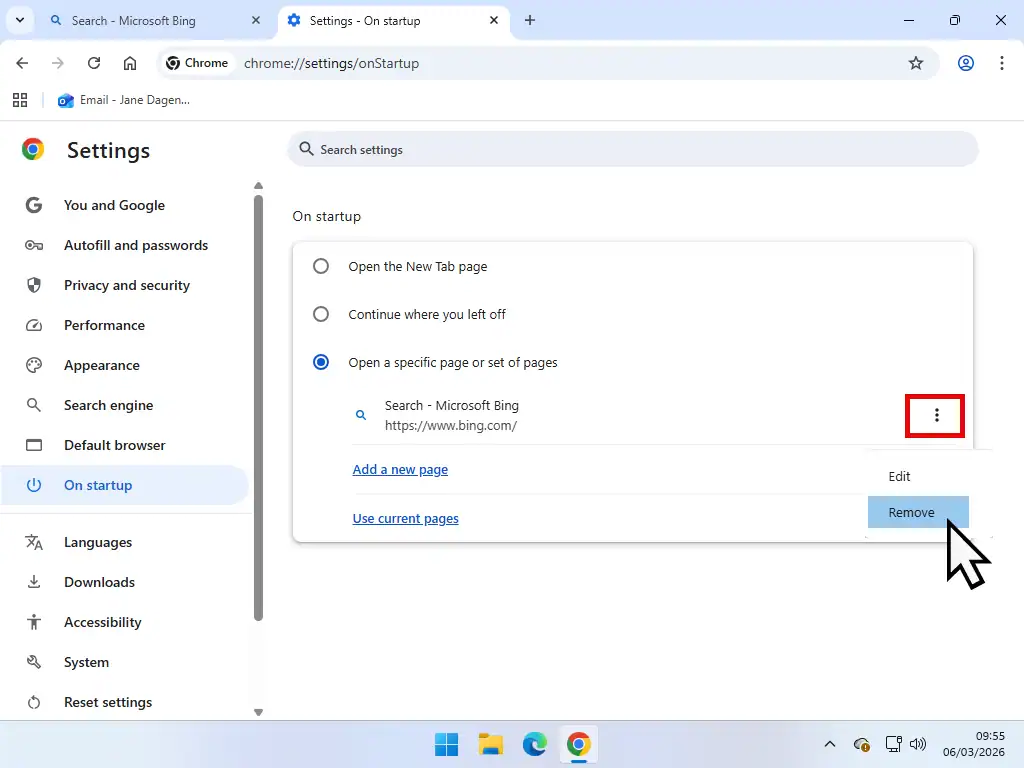The height and width of the screenshot is (768, 1024).
Task: Open the Autofill and passwords settings
Action: pos(137,245)
